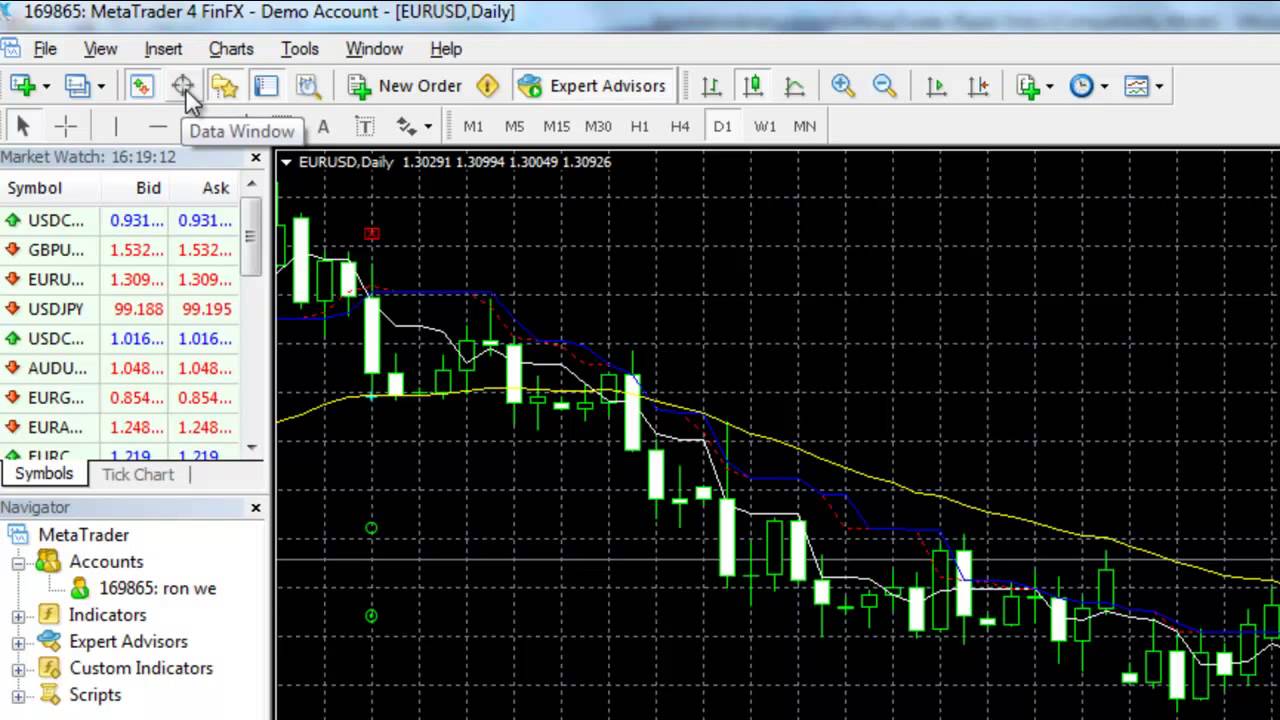Image resolution: width=1280 pixels, height=720 pixels.
Task: Select the M1 timeframe
Action: [x=473, y=126]
